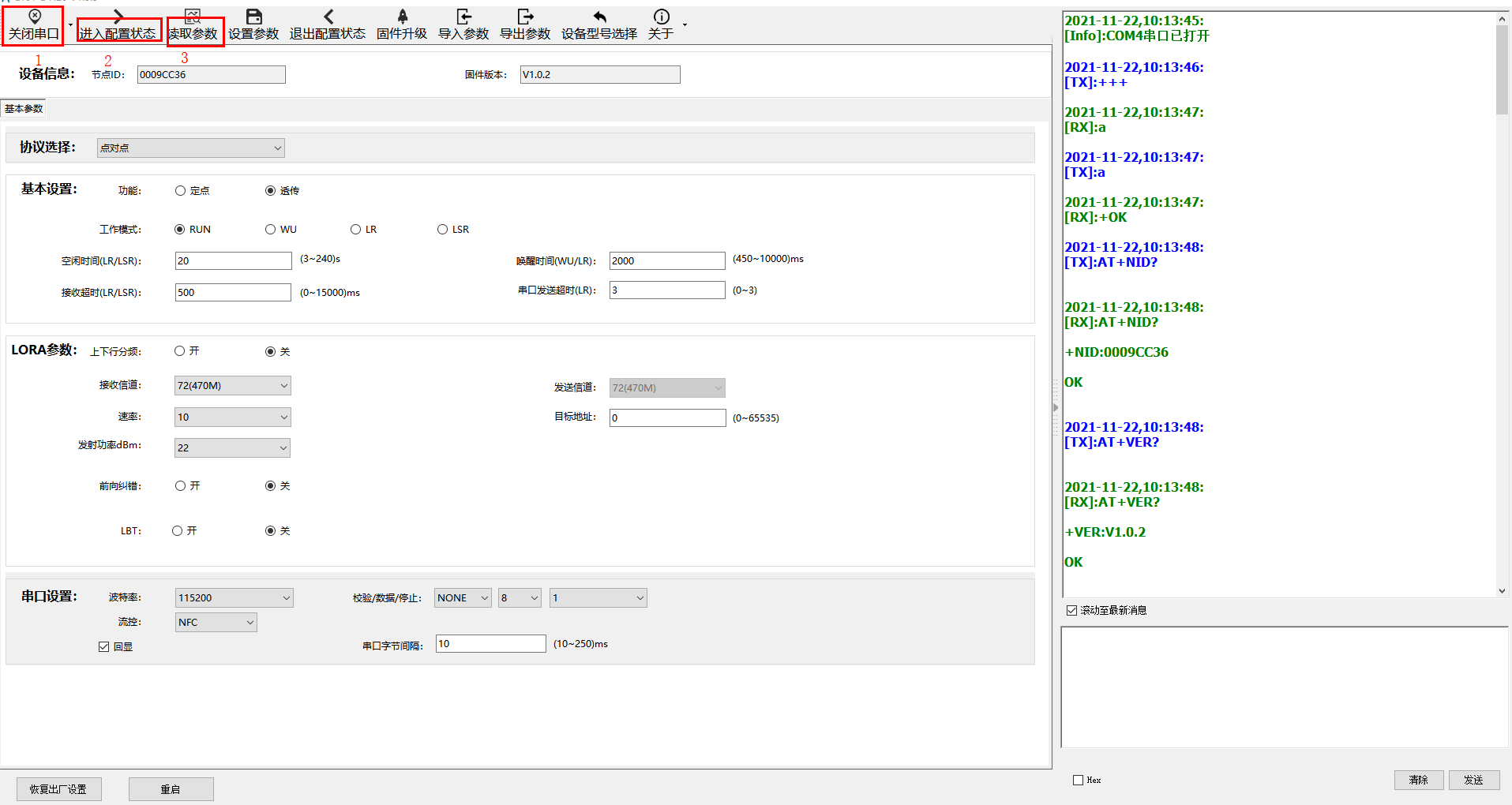Click the log panel vertical scrollbar
This screenshot has height=805, width=1512.
(x=1502, y=71)
